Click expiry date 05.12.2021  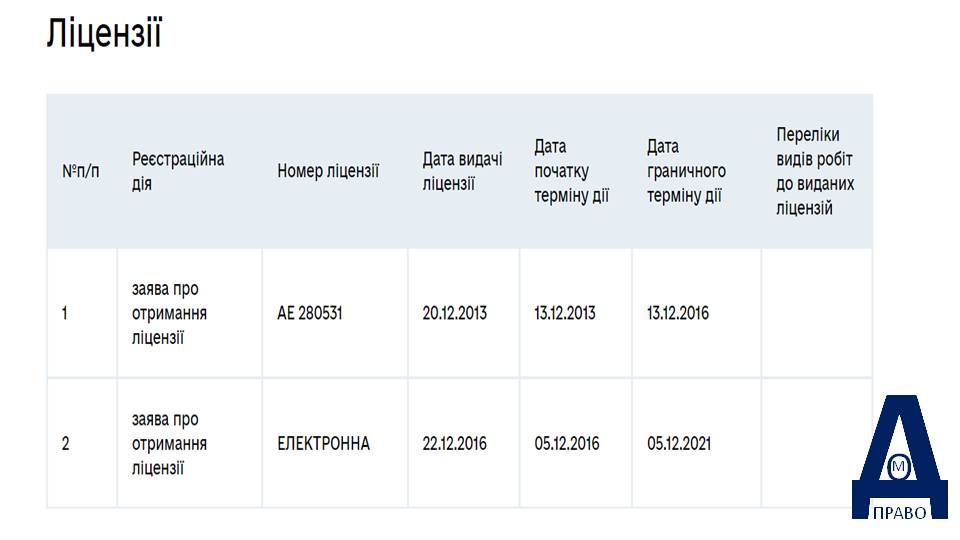coord(679,443)
